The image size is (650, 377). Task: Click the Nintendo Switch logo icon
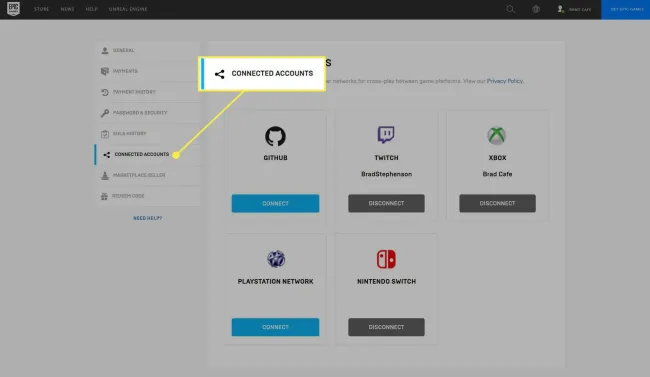pos(386,259)
